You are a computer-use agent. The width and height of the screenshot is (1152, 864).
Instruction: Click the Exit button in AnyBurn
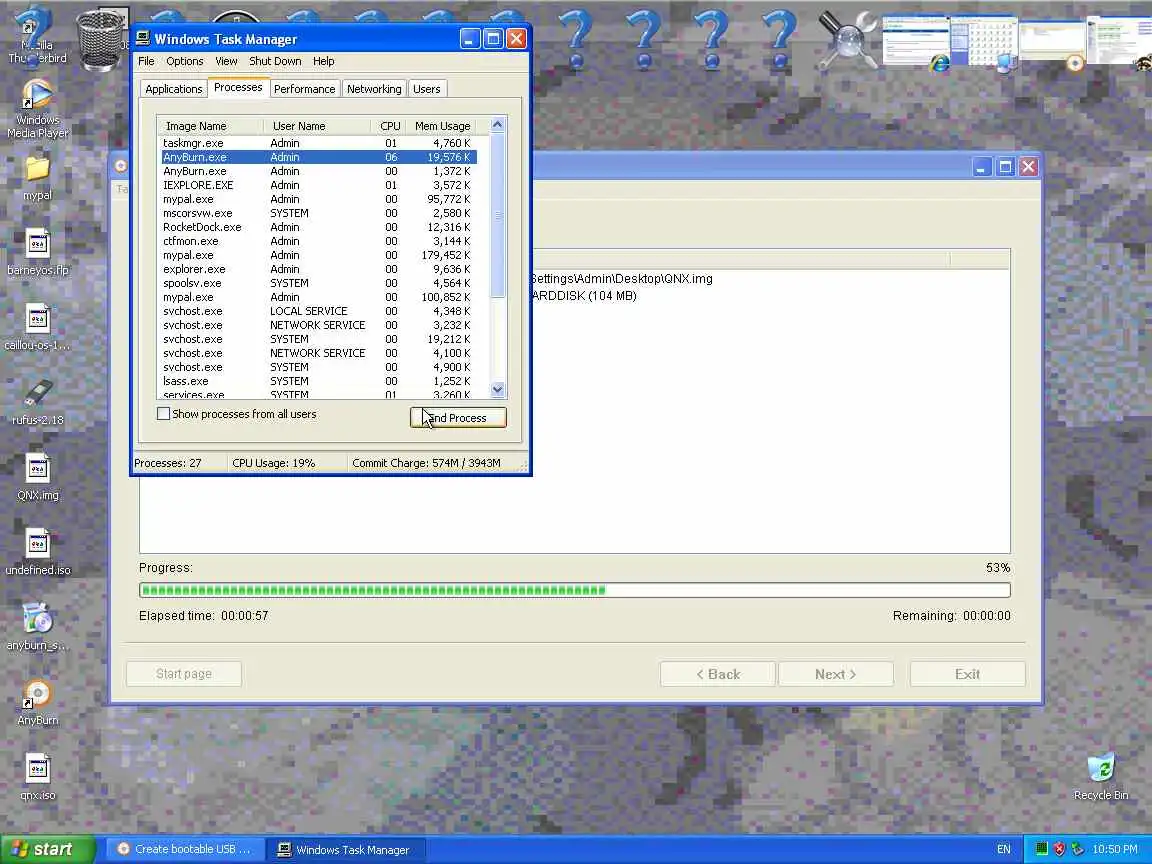click(x=968, y=674)
